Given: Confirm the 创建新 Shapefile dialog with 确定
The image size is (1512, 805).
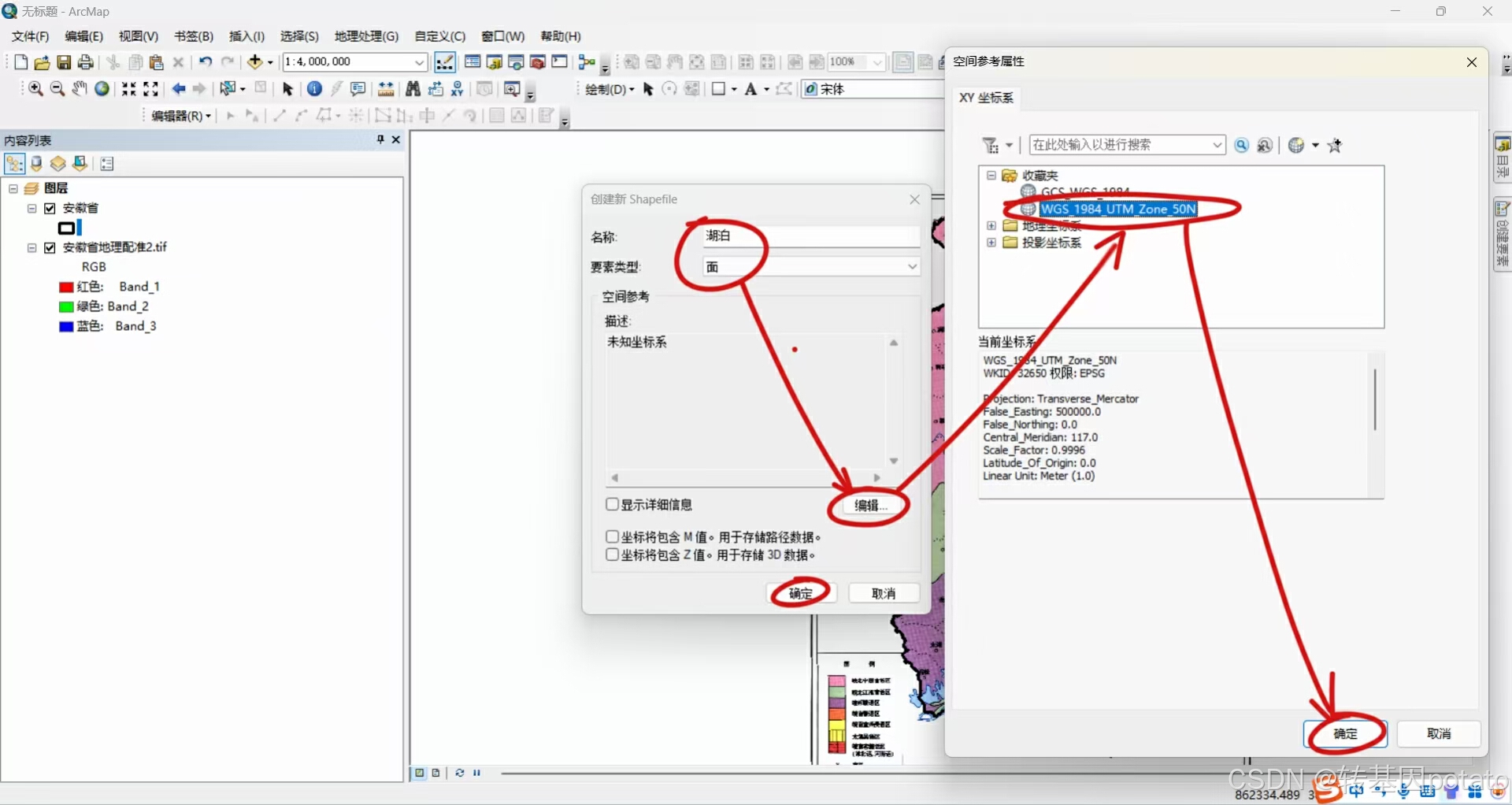Looking at the screenshot, I should (x=802, y=593).
